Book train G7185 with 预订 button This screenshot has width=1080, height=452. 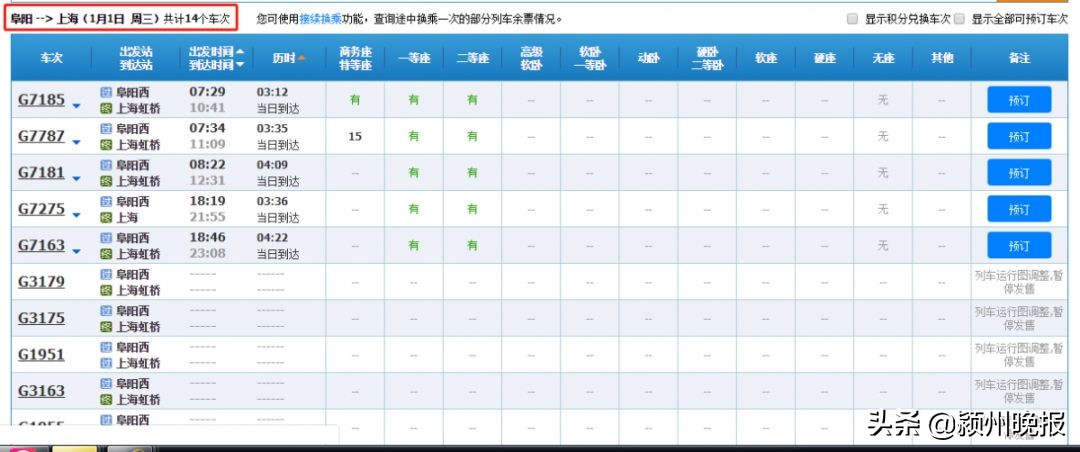tap(1019, 100)
